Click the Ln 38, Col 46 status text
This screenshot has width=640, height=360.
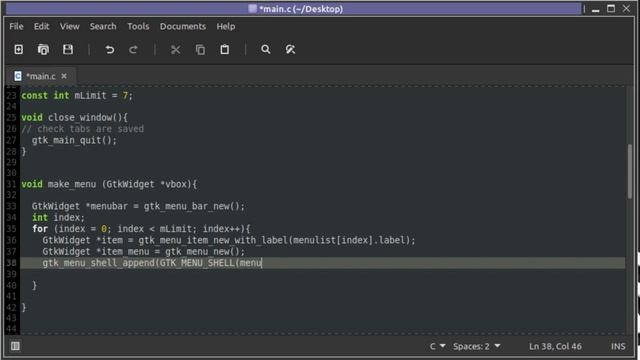point(555,346)
